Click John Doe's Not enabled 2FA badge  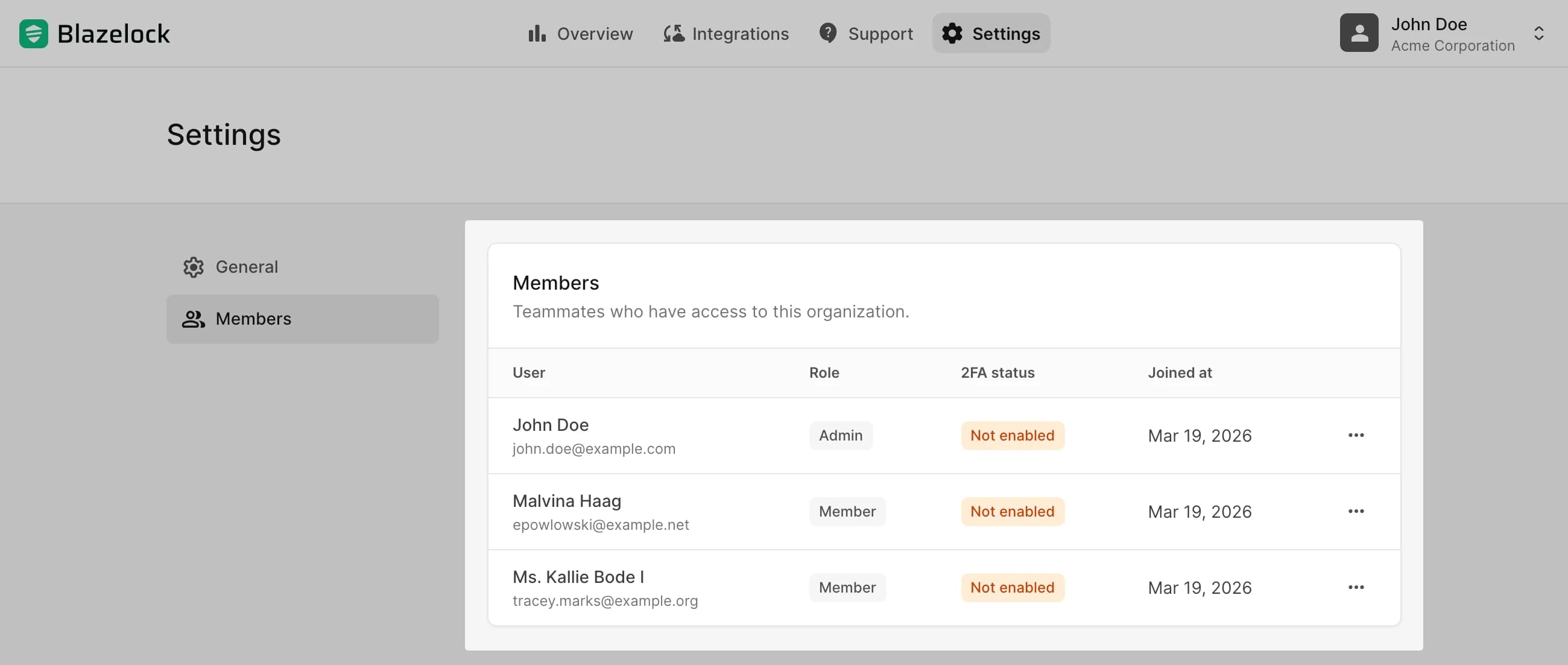click(x=1011, y=436)
